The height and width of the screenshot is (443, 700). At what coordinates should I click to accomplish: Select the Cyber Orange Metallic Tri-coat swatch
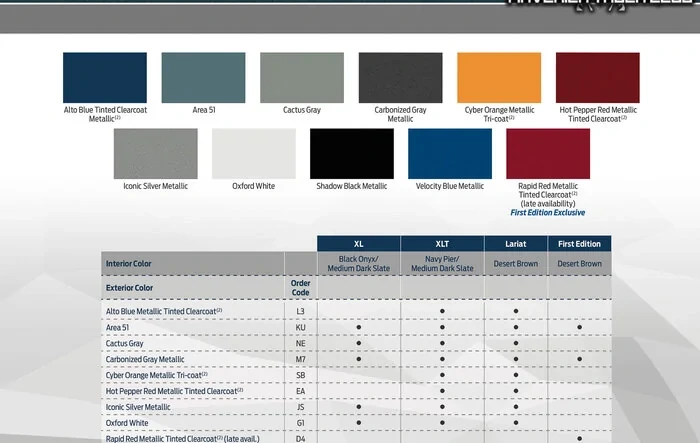point(499,78)
